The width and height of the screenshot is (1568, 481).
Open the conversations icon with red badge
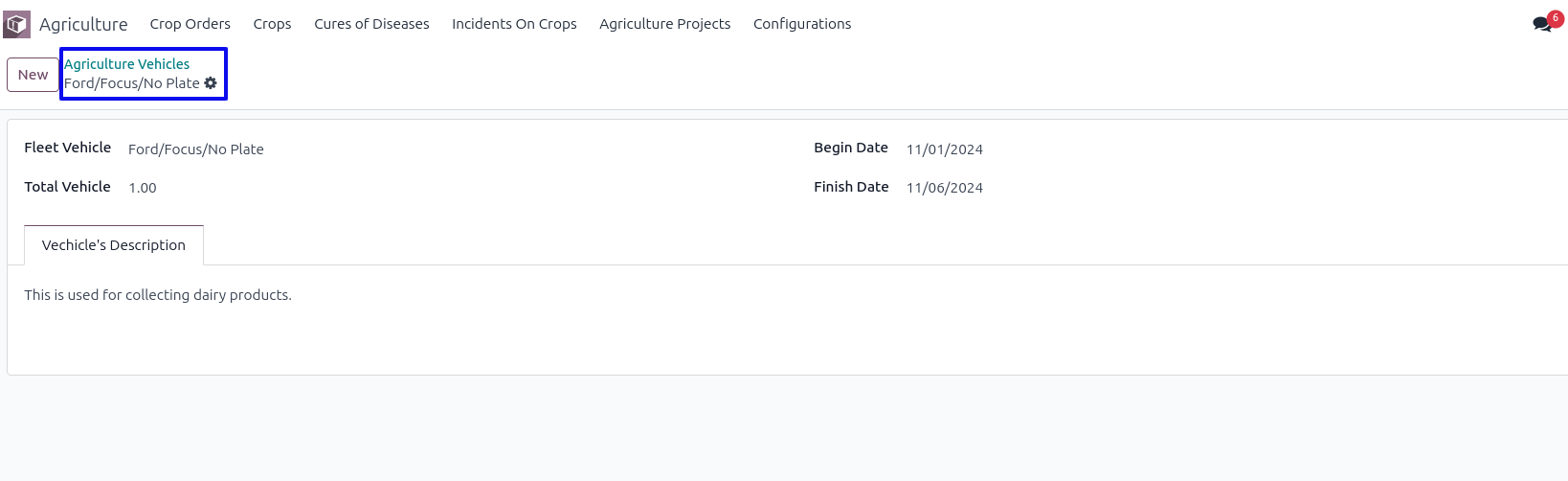tap(1542, 24)
